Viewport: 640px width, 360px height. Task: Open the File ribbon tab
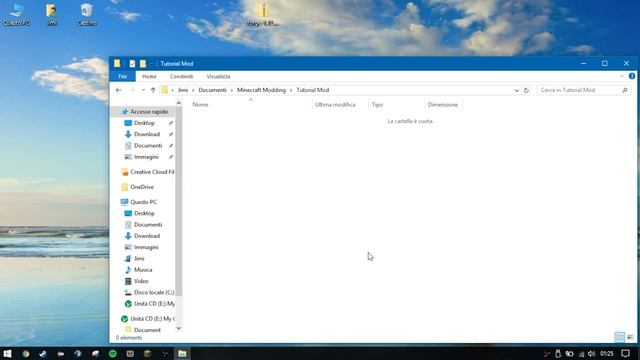[x=122, y=76]
